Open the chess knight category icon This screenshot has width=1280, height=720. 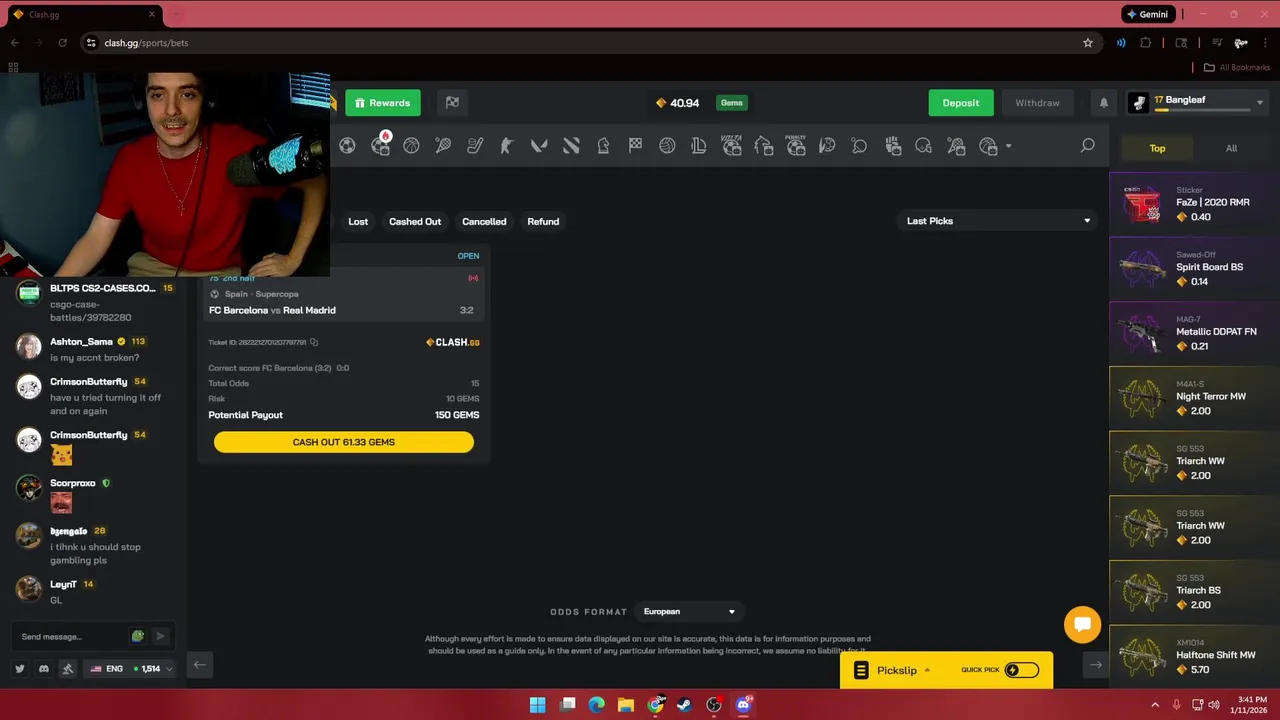(x=603, y=146)
